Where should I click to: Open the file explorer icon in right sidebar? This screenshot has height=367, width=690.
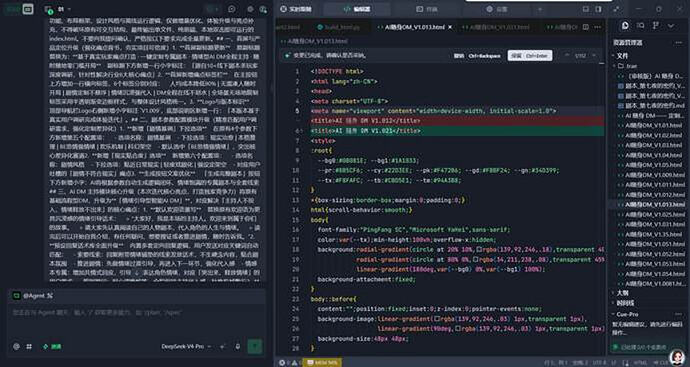point(625,26)
